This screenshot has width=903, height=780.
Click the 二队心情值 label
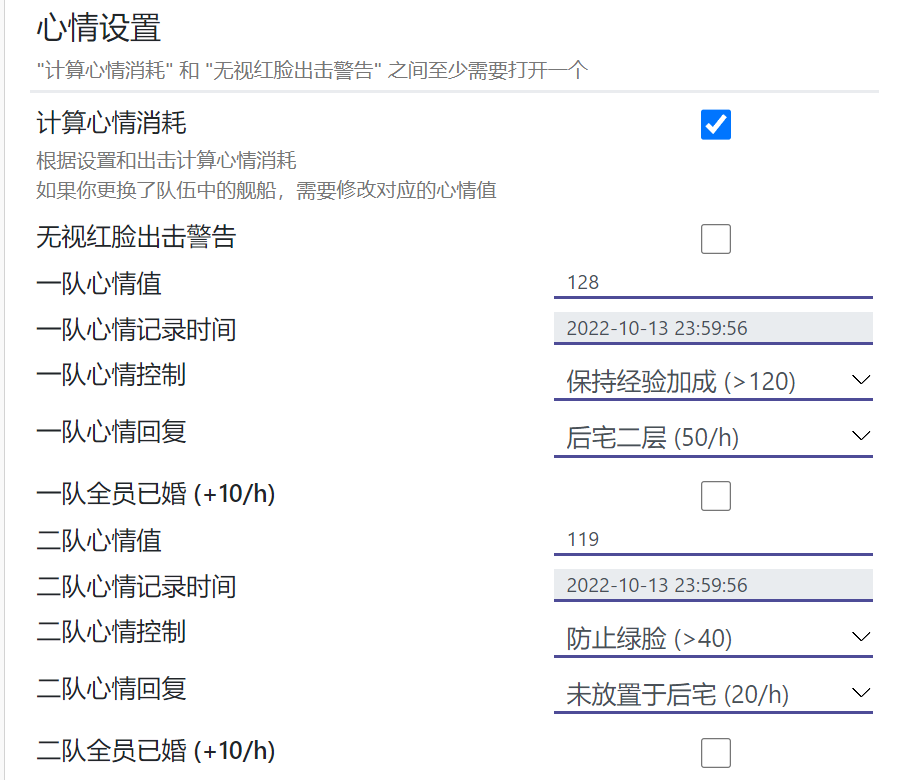[98, 540]
